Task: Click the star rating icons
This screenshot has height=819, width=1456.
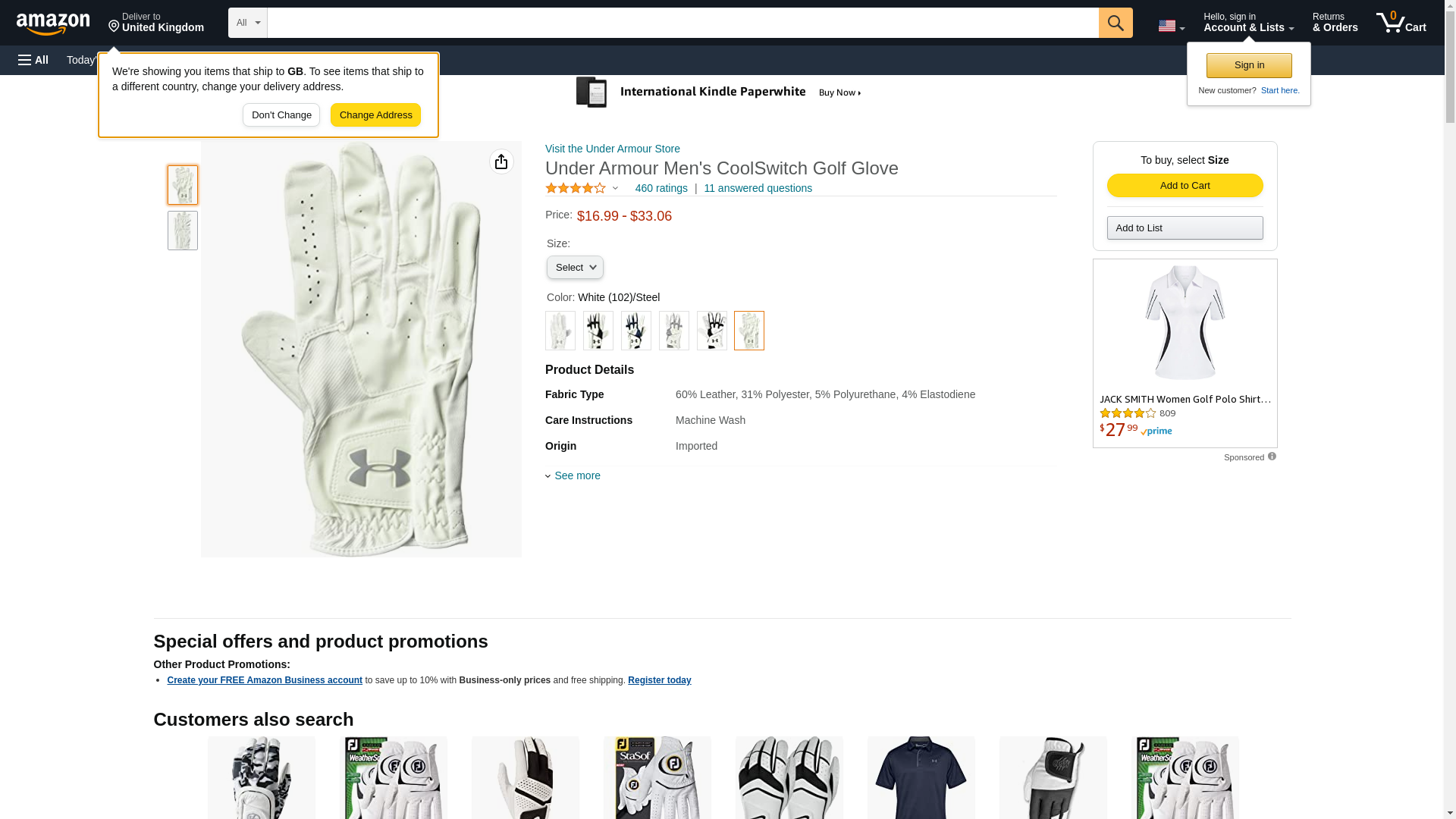Action: pyautogui.click(x=576, y=188)
